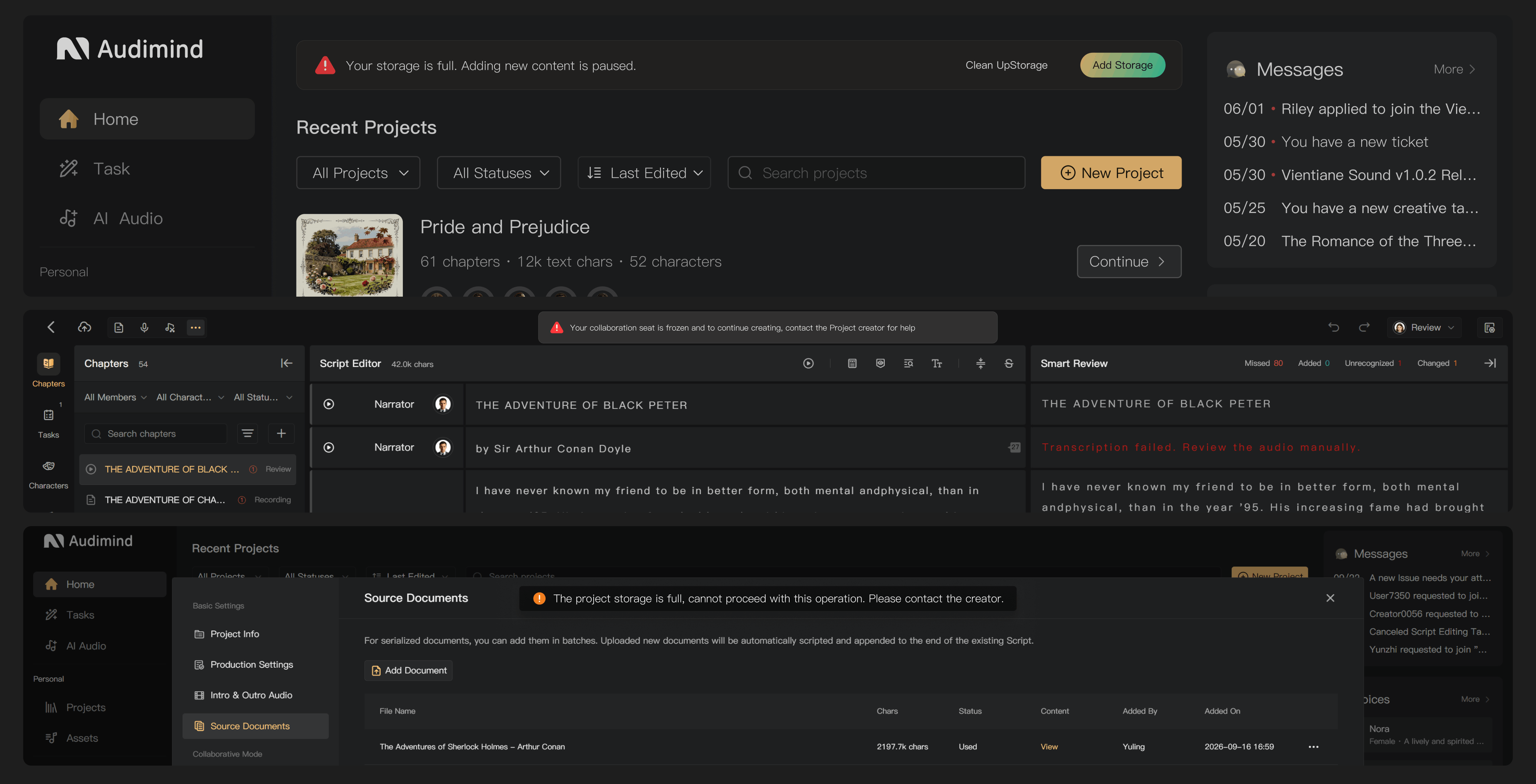The width and height of the screenshot is (1536, 784).
Task: Click the Add Storage button
Action: coord(1122,65)
